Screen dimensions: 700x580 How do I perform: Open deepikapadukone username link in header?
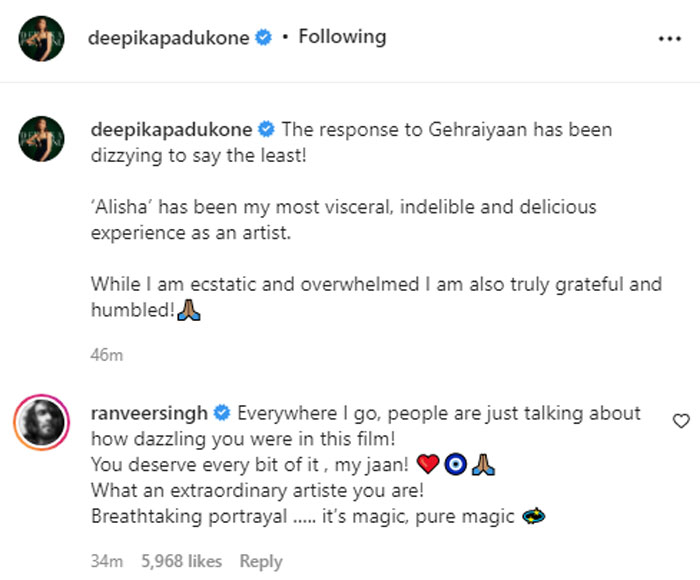[x=169, y=38]
